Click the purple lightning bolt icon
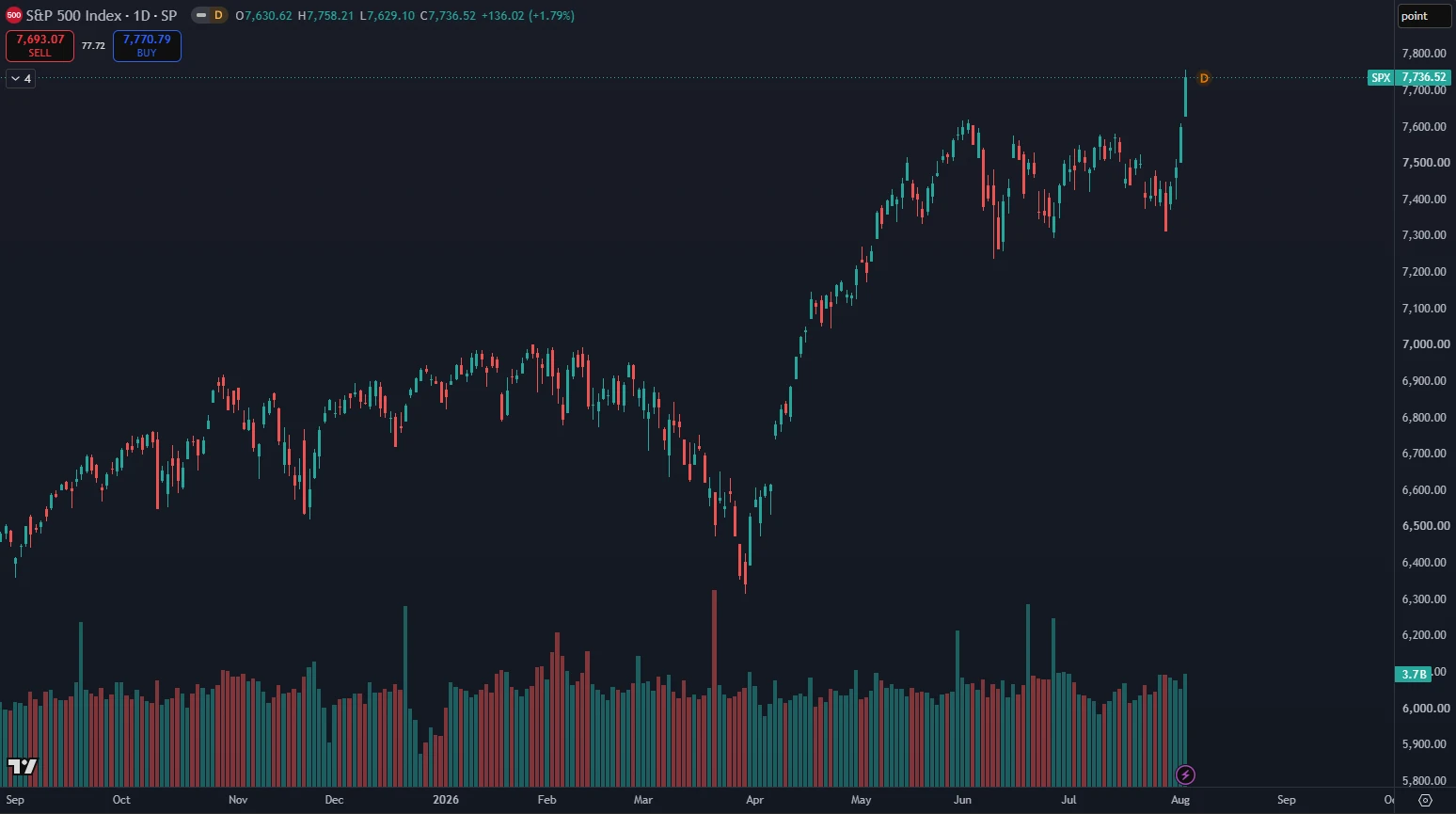 click(1185, 775)
